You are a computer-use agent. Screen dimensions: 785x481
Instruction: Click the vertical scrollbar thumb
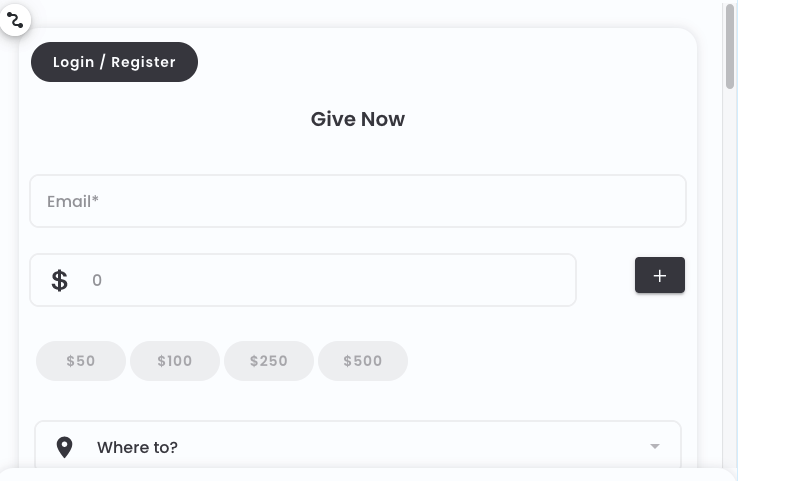[730, 47]
